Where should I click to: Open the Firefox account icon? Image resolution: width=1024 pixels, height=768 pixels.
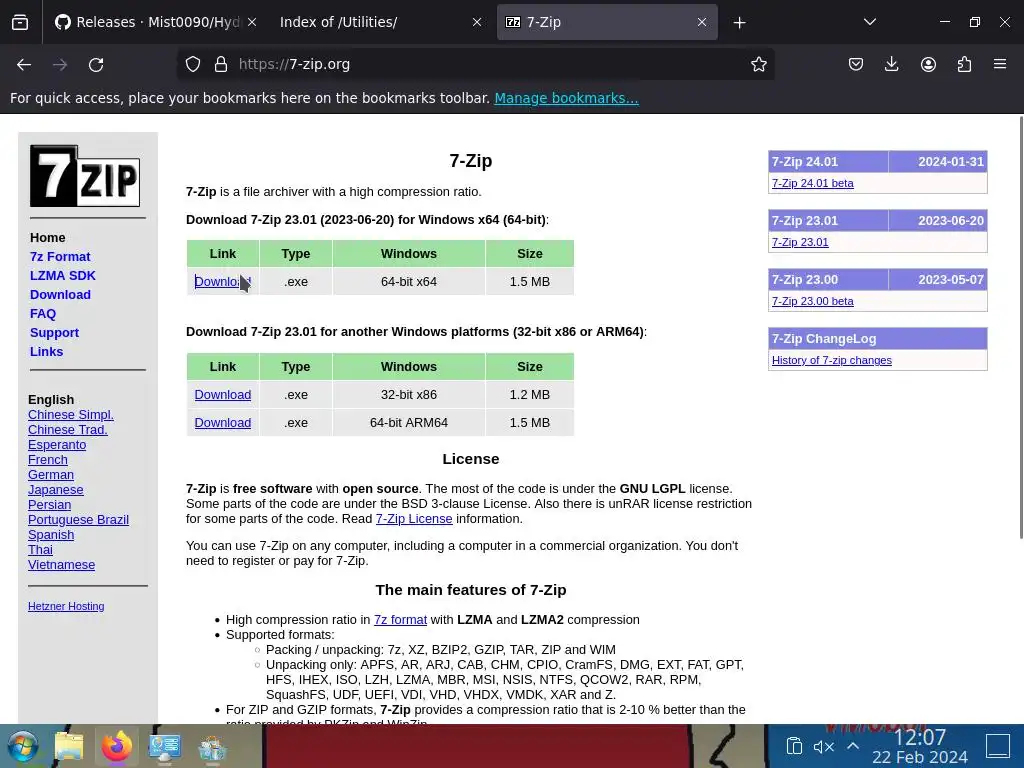click(x=928, y=64)
